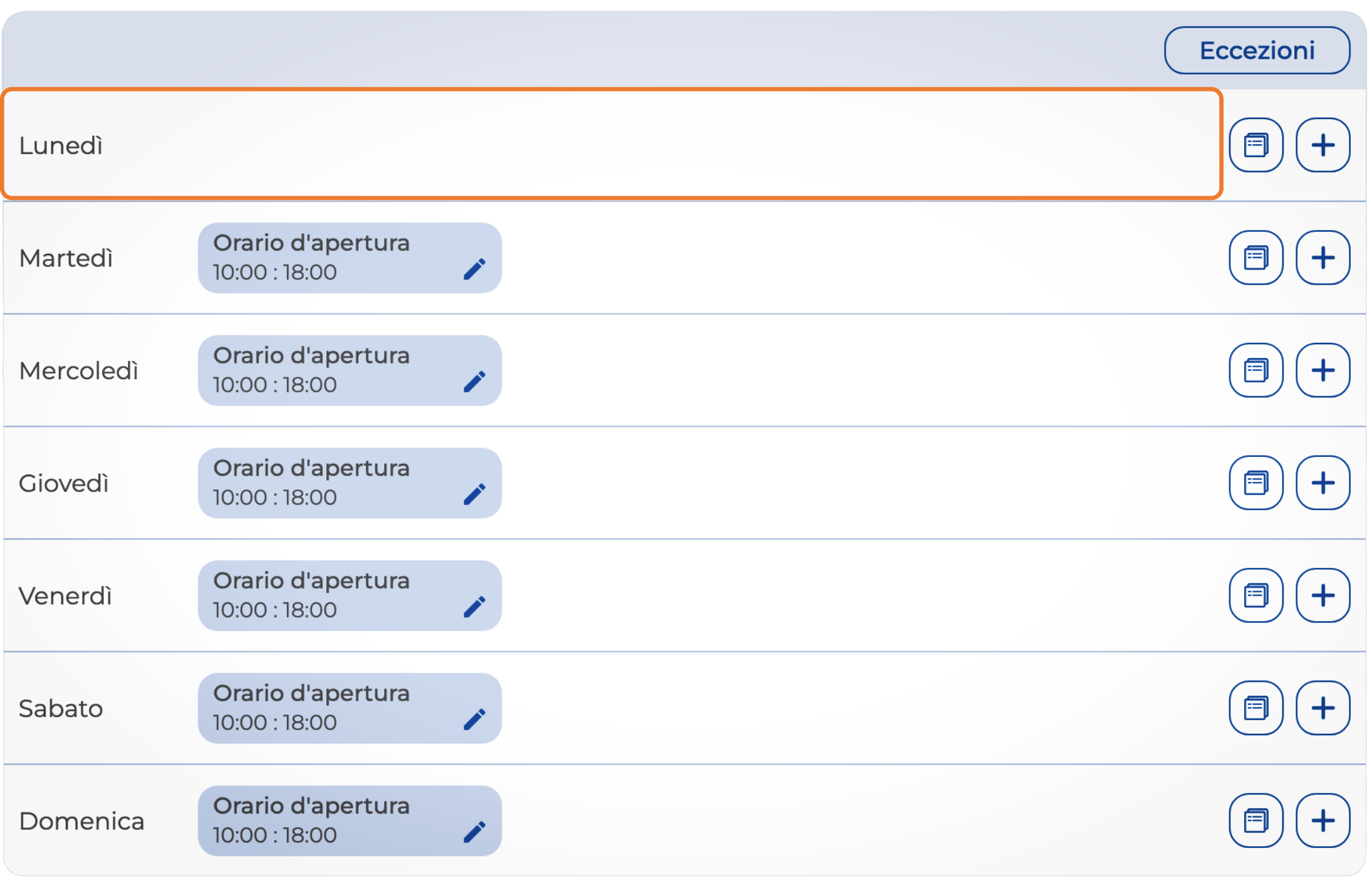Click the pencil icon for Giovedì hours
Screen dimensions: 1372x885
[x=474, y=494]
